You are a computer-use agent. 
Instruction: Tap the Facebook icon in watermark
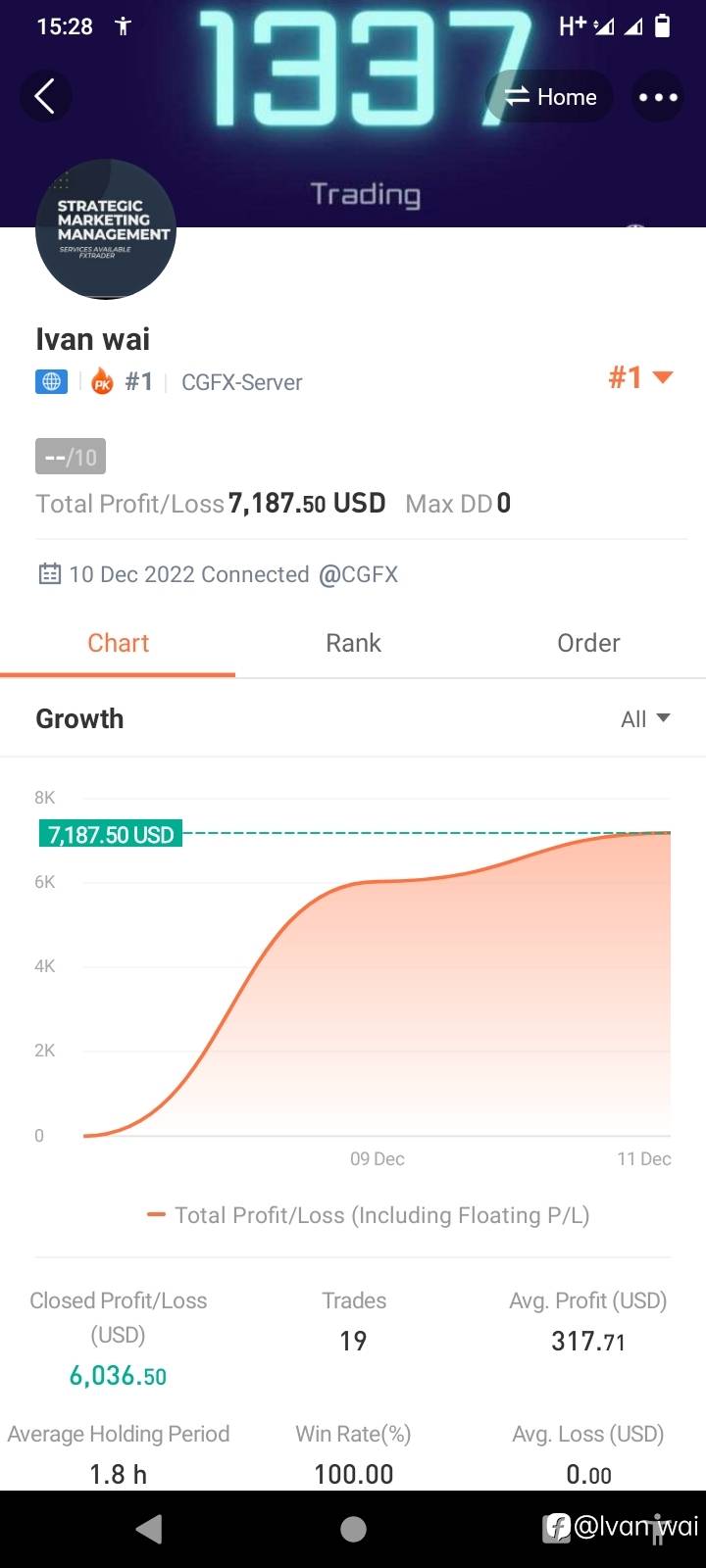(x=557, y=1527)
